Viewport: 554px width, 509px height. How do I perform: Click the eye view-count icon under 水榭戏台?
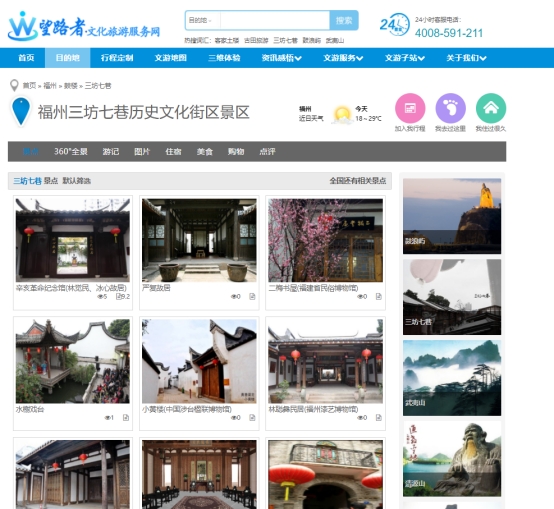point(107,418)
